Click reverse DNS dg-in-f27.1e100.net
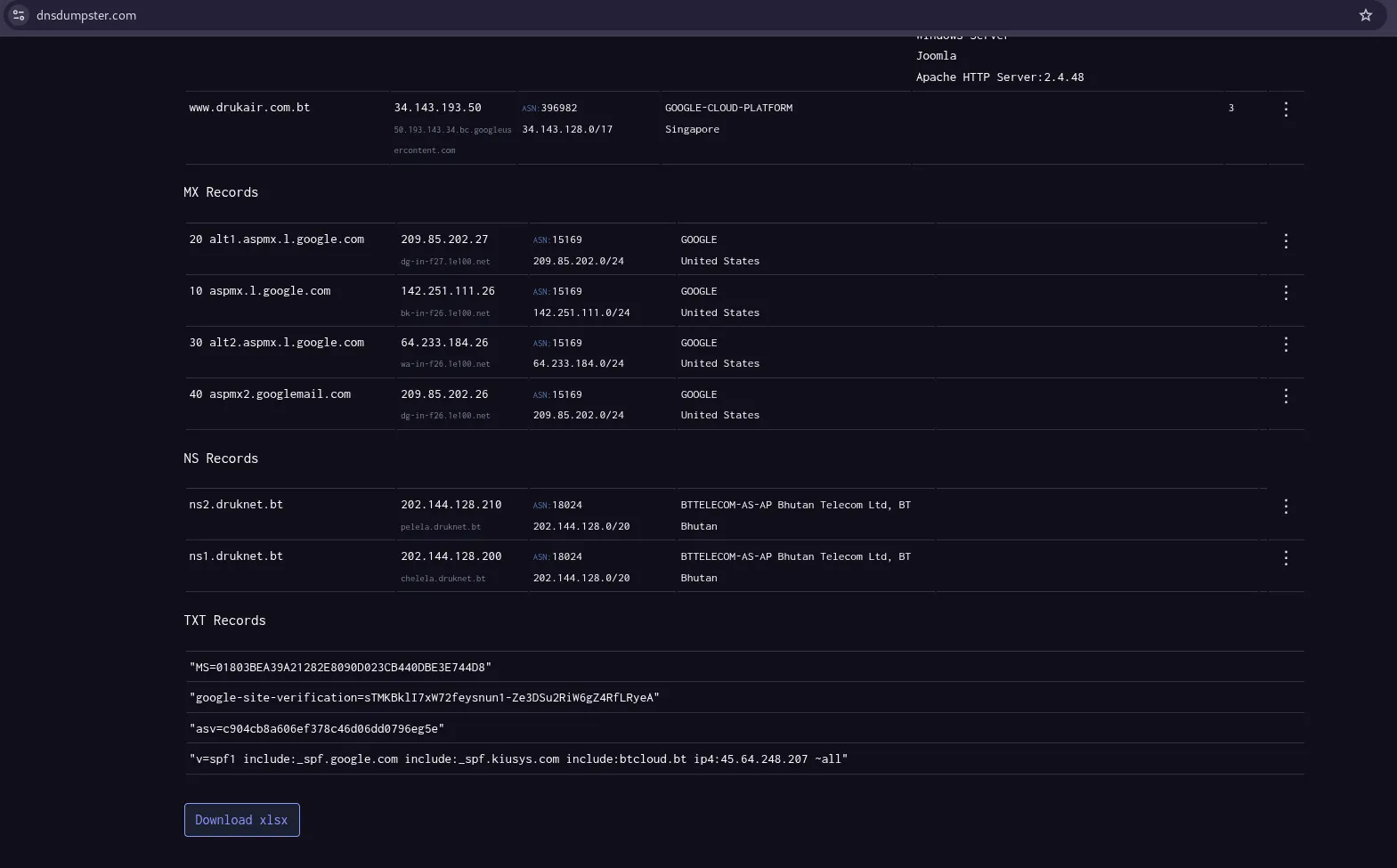The height and width of the screenshot is (868, 1397). [445, 262]
